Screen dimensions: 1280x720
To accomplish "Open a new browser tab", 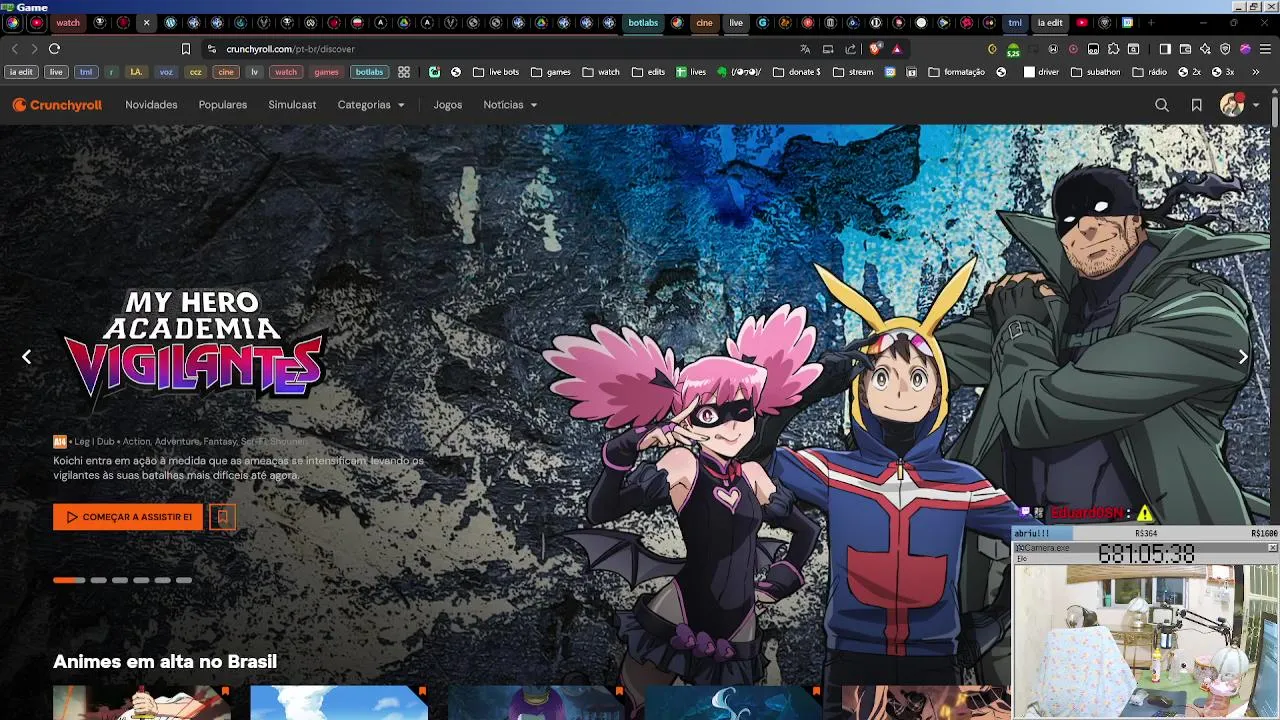I will point(1151,22).
